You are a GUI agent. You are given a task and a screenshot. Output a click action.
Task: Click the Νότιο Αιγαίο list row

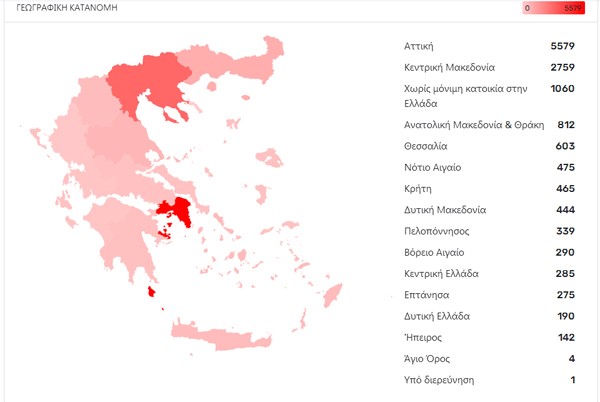(x=490, y=167)
